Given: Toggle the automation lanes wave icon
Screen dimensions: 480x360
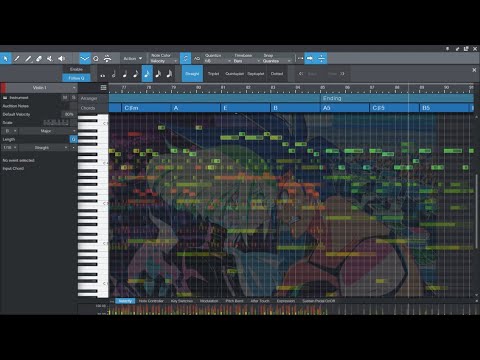Looking at the screenshot, I should pos(85,58).
